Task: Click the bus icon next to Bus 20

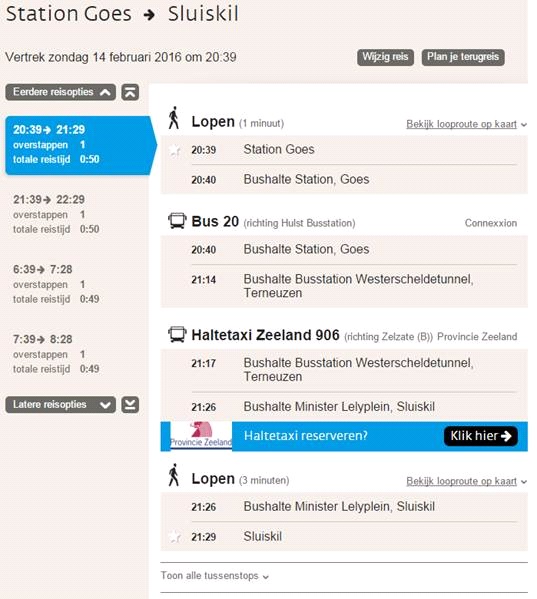Action: click(x=177, y=221)
